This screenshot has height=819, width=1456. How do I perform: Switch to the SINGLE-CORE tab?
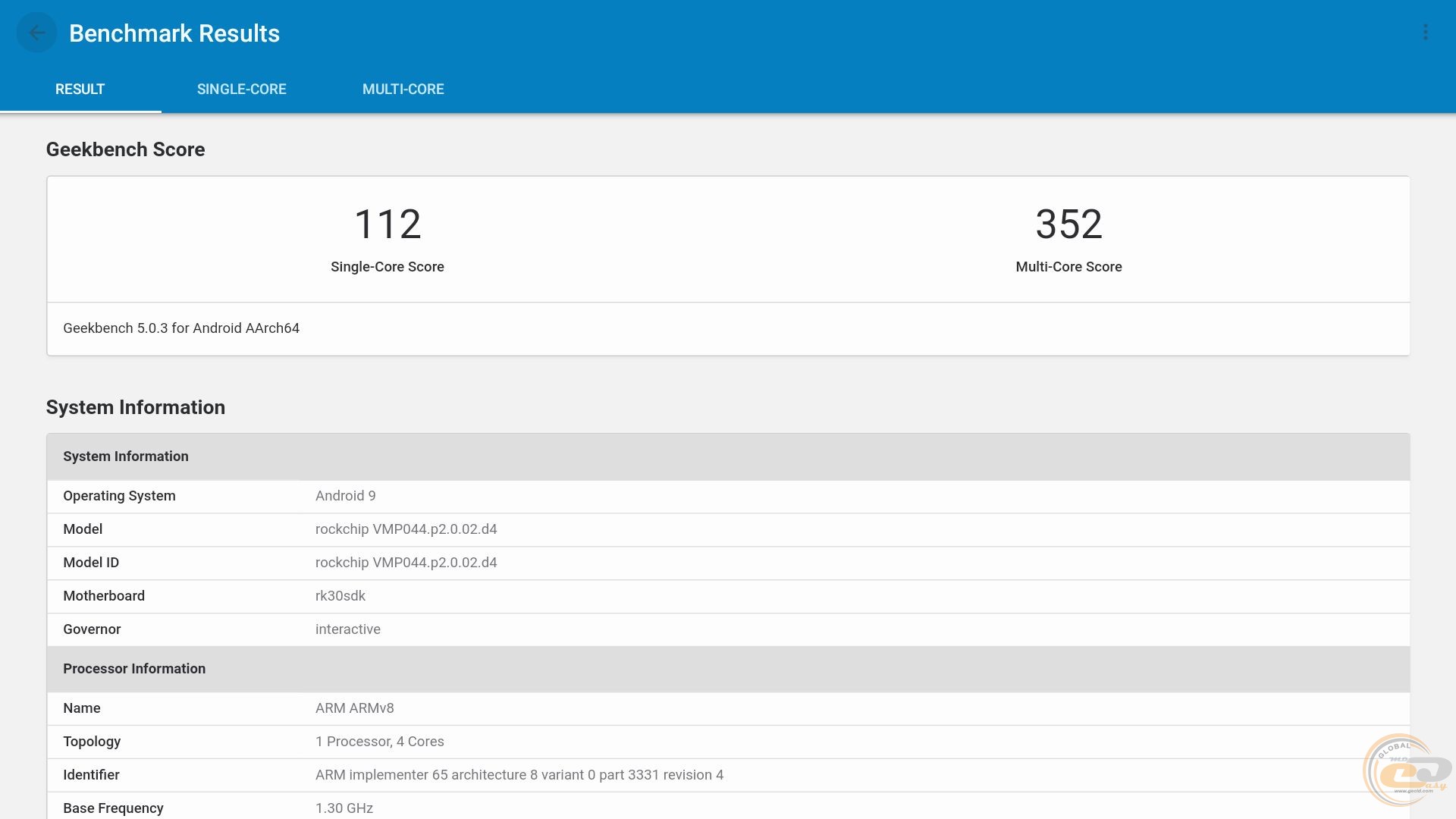click(x=241, y=89)
